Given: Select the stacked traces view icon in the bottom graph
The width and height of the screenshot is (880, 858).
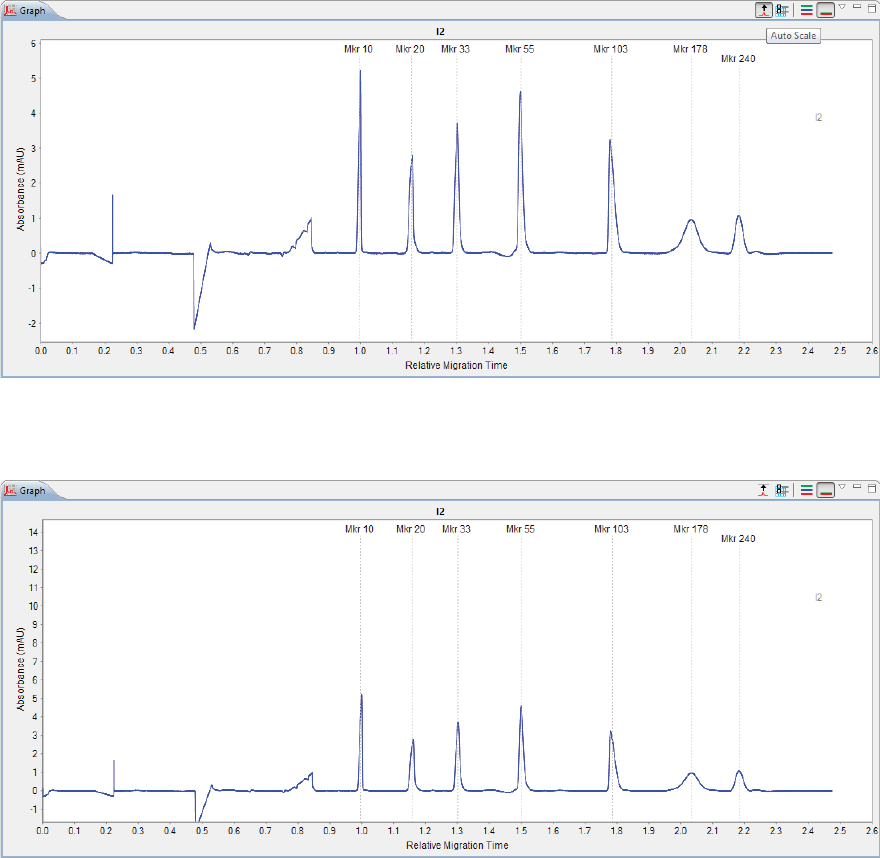Looking at the screenshot, I should coord(806,490).
